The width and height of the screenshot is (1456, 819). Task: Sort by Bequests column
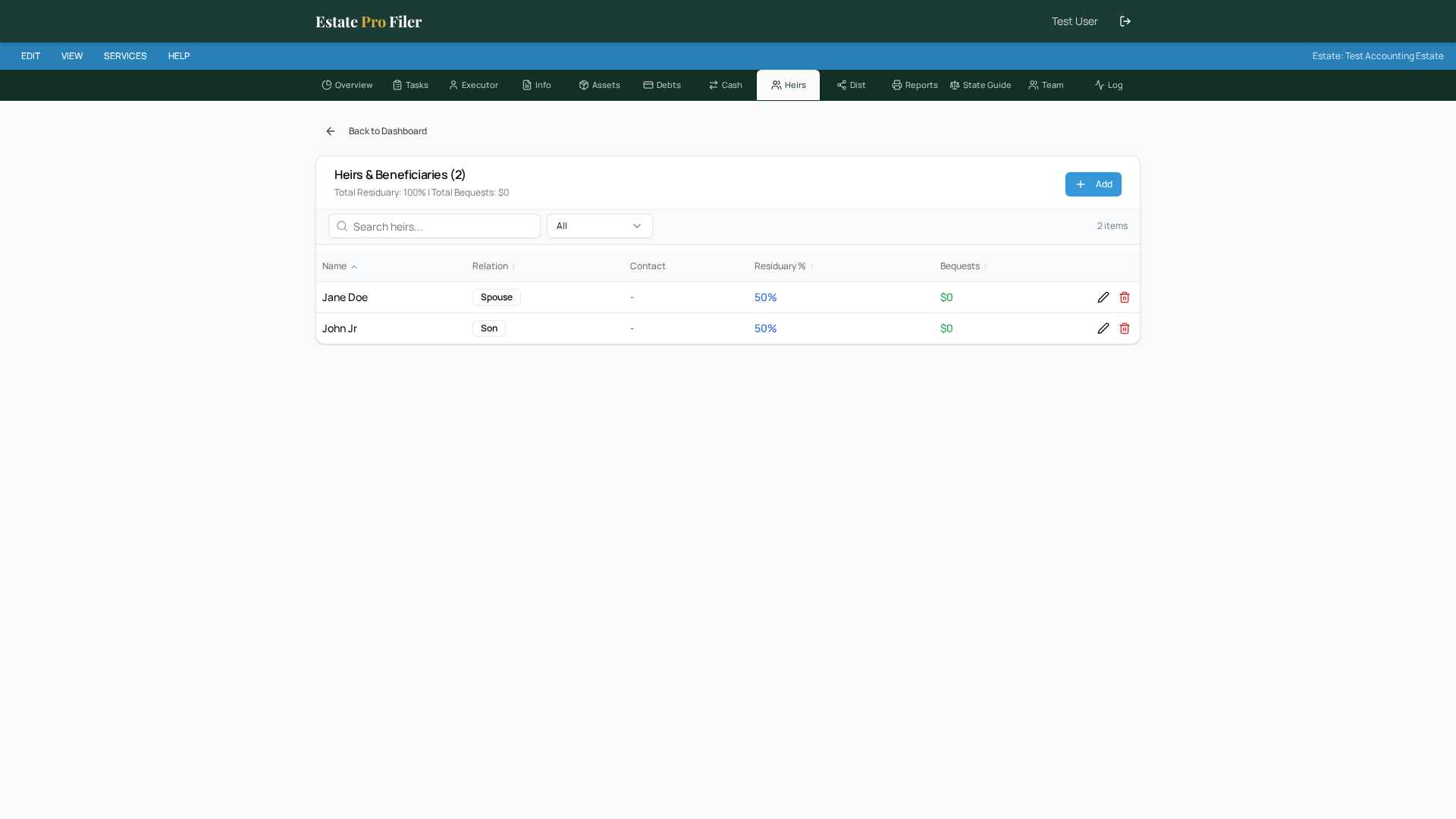[x=964, y=266]
